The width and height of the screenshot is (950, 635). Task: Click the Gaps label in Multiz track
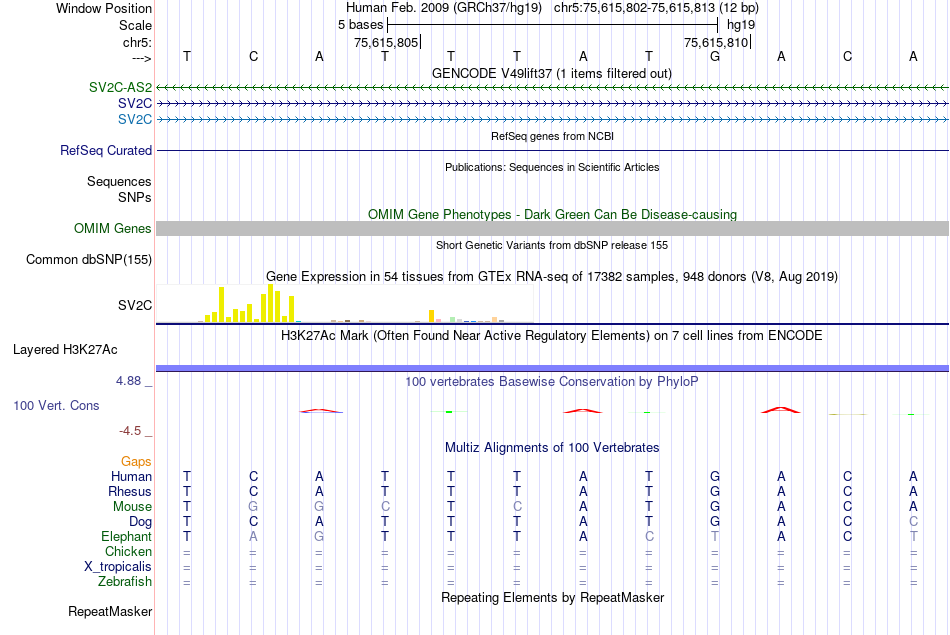click(136, 462)
